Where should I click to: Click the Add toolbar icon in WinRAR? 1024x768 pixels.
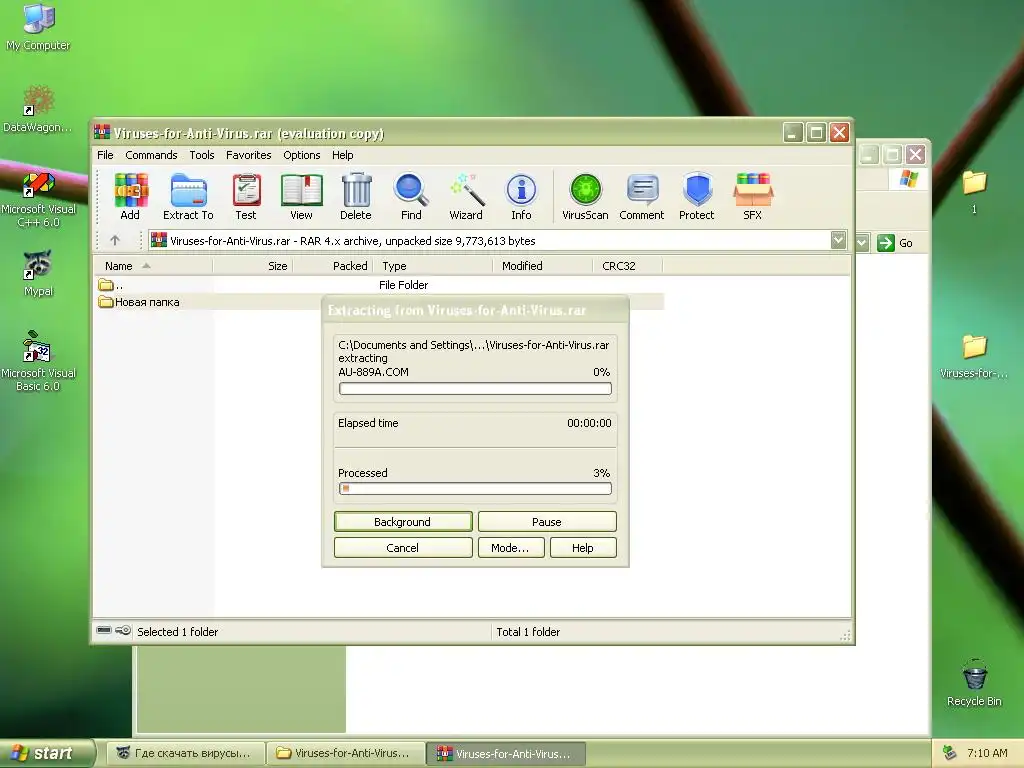coord(130,196)
